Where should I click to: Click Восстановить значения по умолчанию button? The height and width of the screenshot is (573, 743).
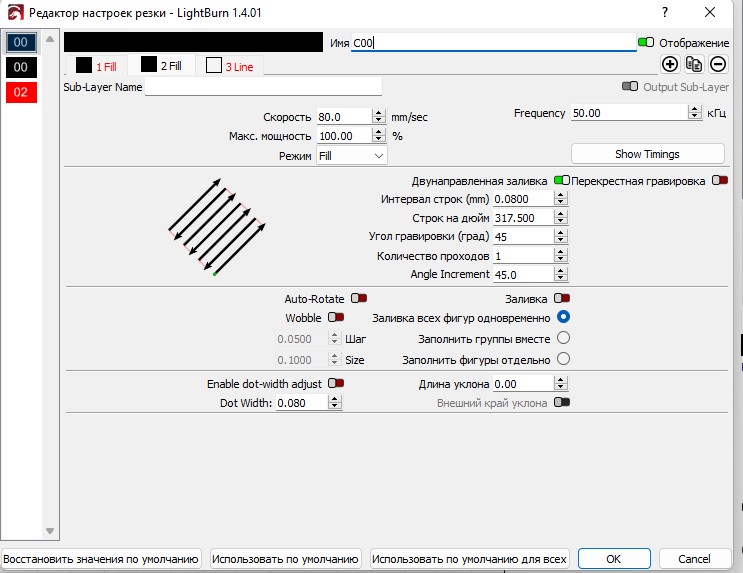point(100,559)
